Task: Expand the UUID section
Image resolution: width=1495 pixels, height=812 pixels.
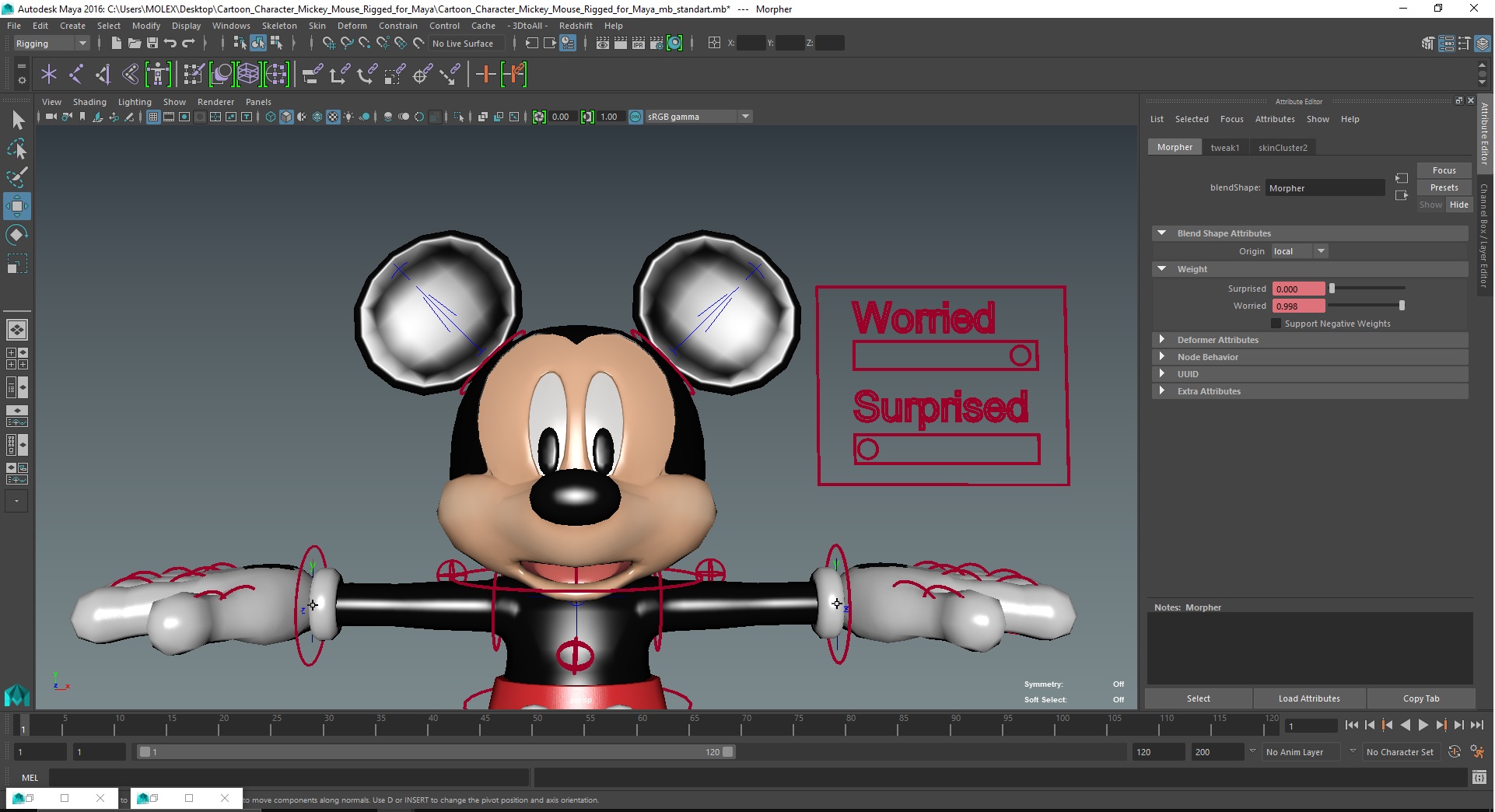Action: click(x=1161, y=374)
